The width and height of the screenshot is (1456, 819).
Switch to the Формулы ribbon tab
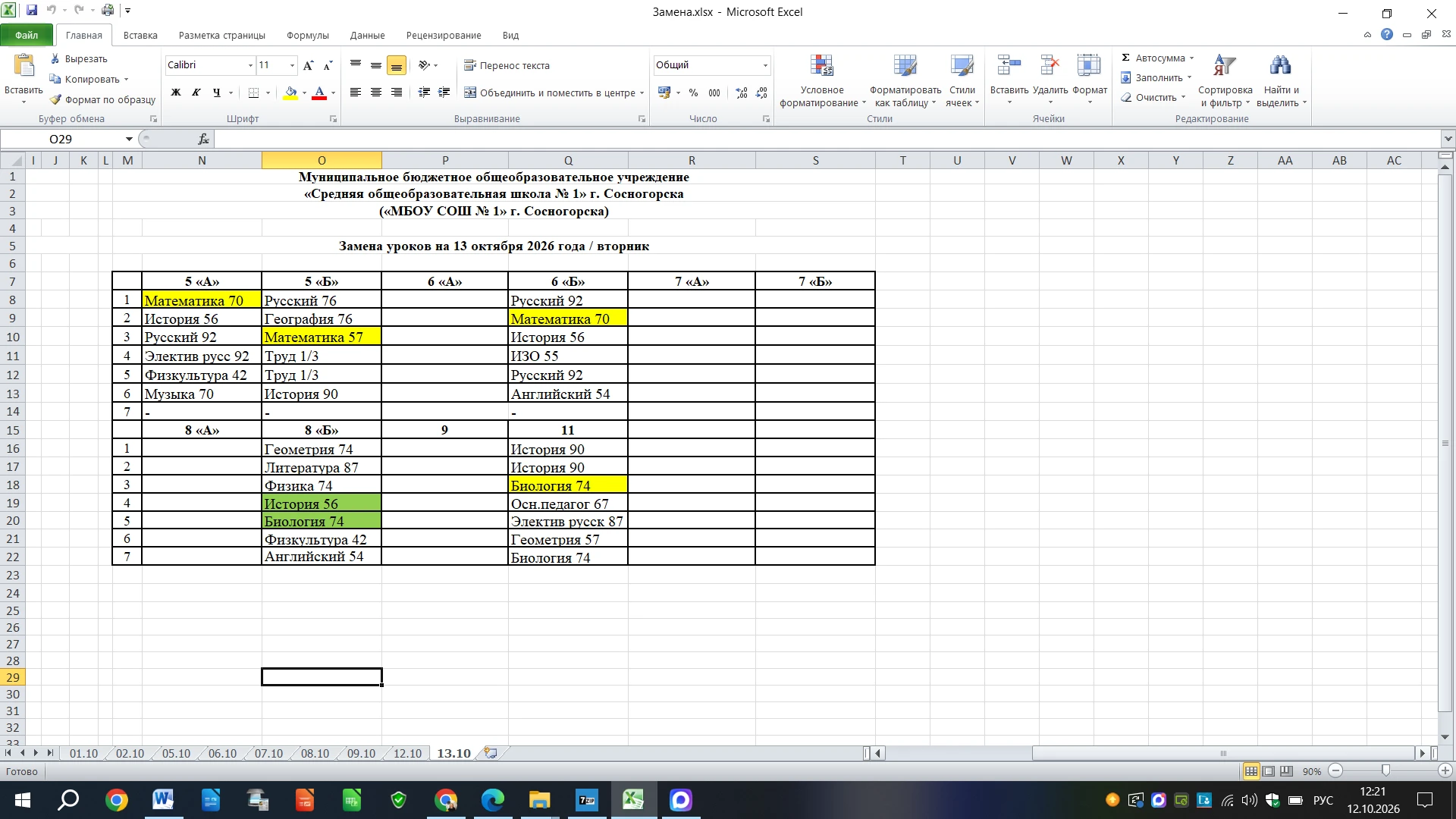tap(308, 35)
